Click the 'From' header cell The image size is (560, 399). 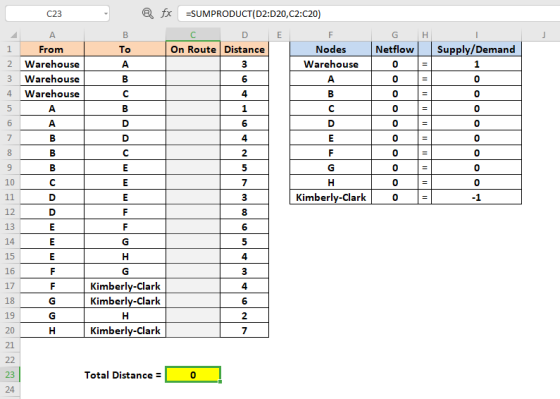(x=52, y=49)
